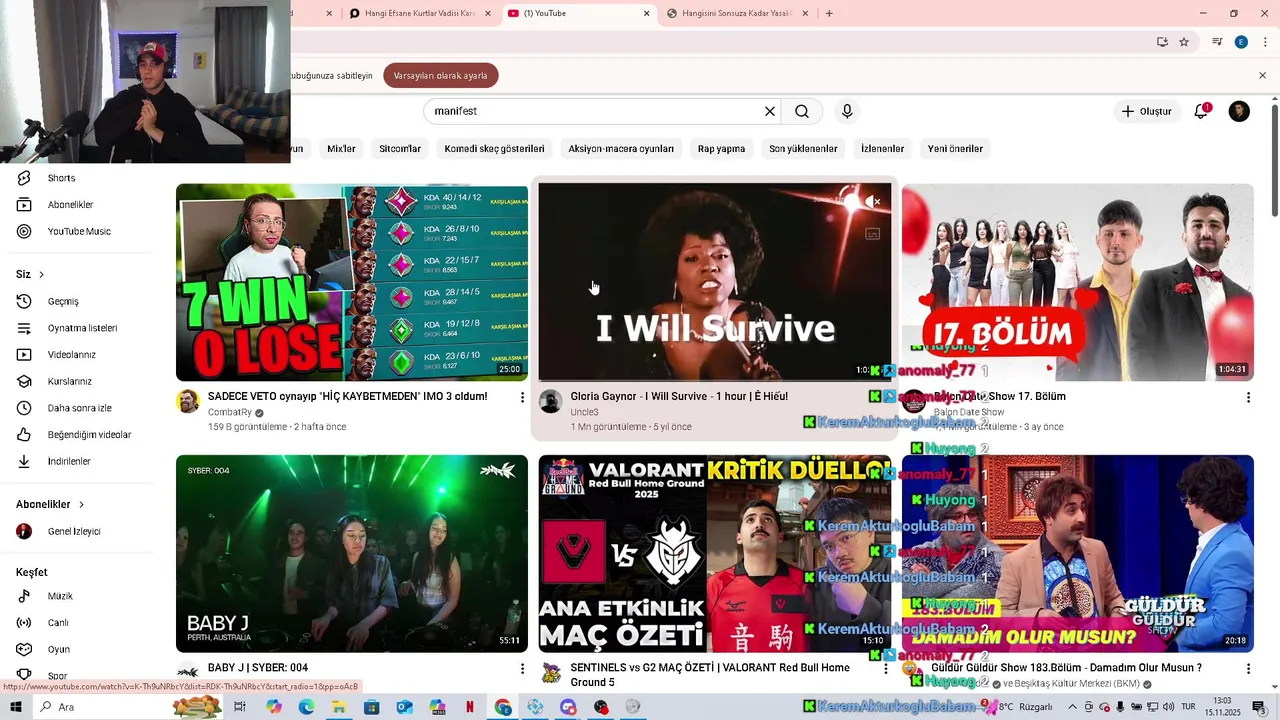
Task: Open options menu for SADECE VETO video
Action: click(522, 397)
